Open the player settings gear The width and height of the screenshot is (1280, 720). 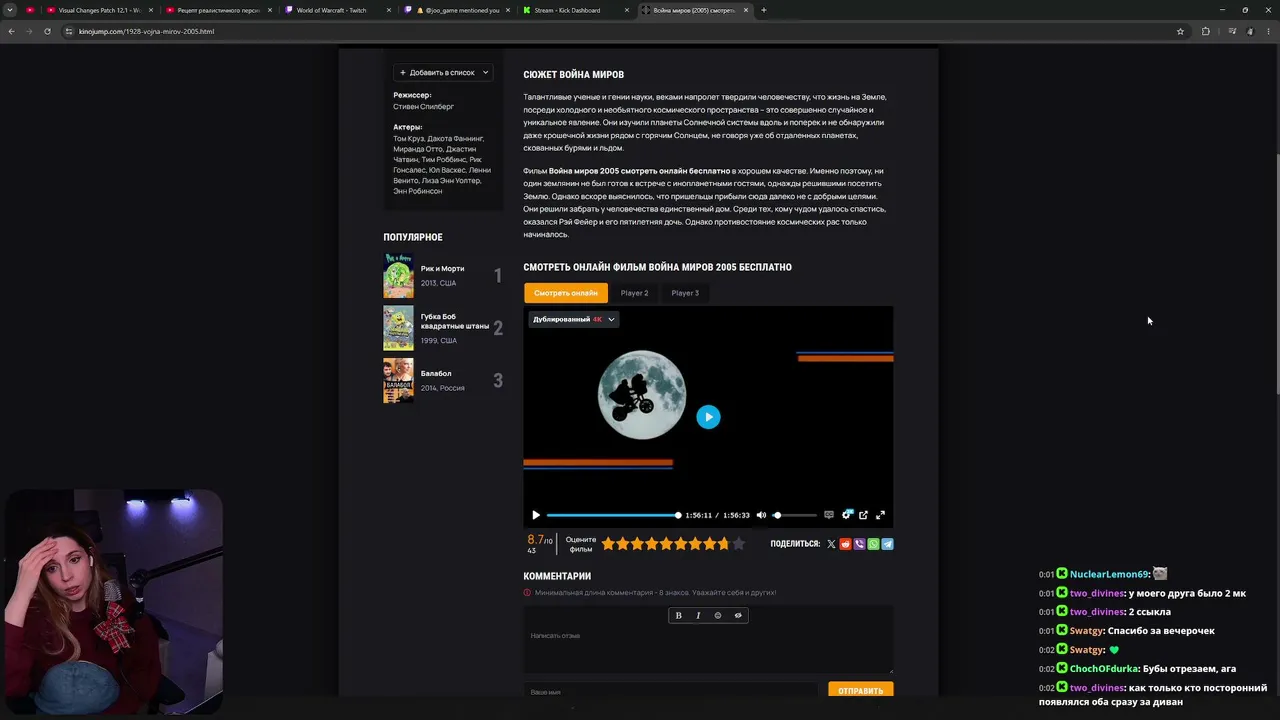[x=847, y=515]
